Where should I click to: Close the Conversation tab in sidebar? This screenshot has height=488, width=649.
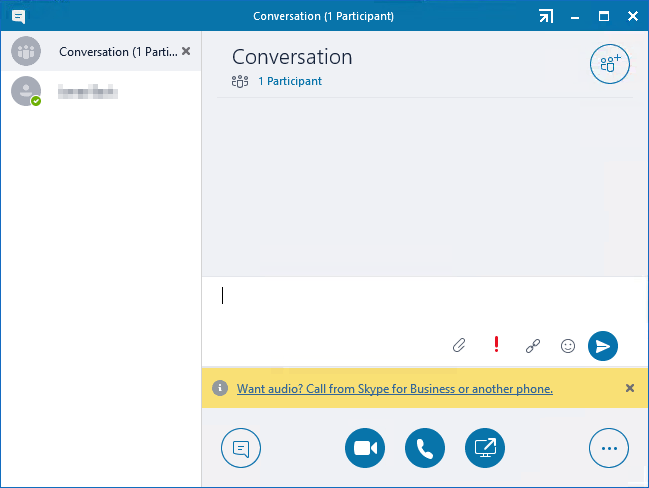[x=186, y=51]
